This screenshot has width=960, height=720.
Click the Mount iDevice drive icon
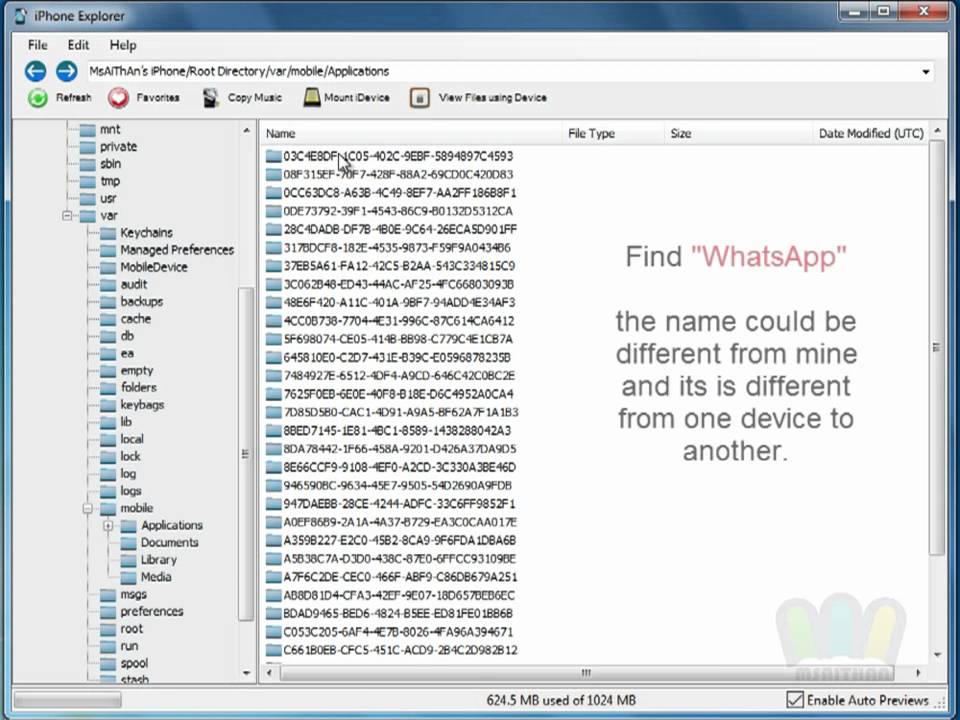click(x=312, y=97)
